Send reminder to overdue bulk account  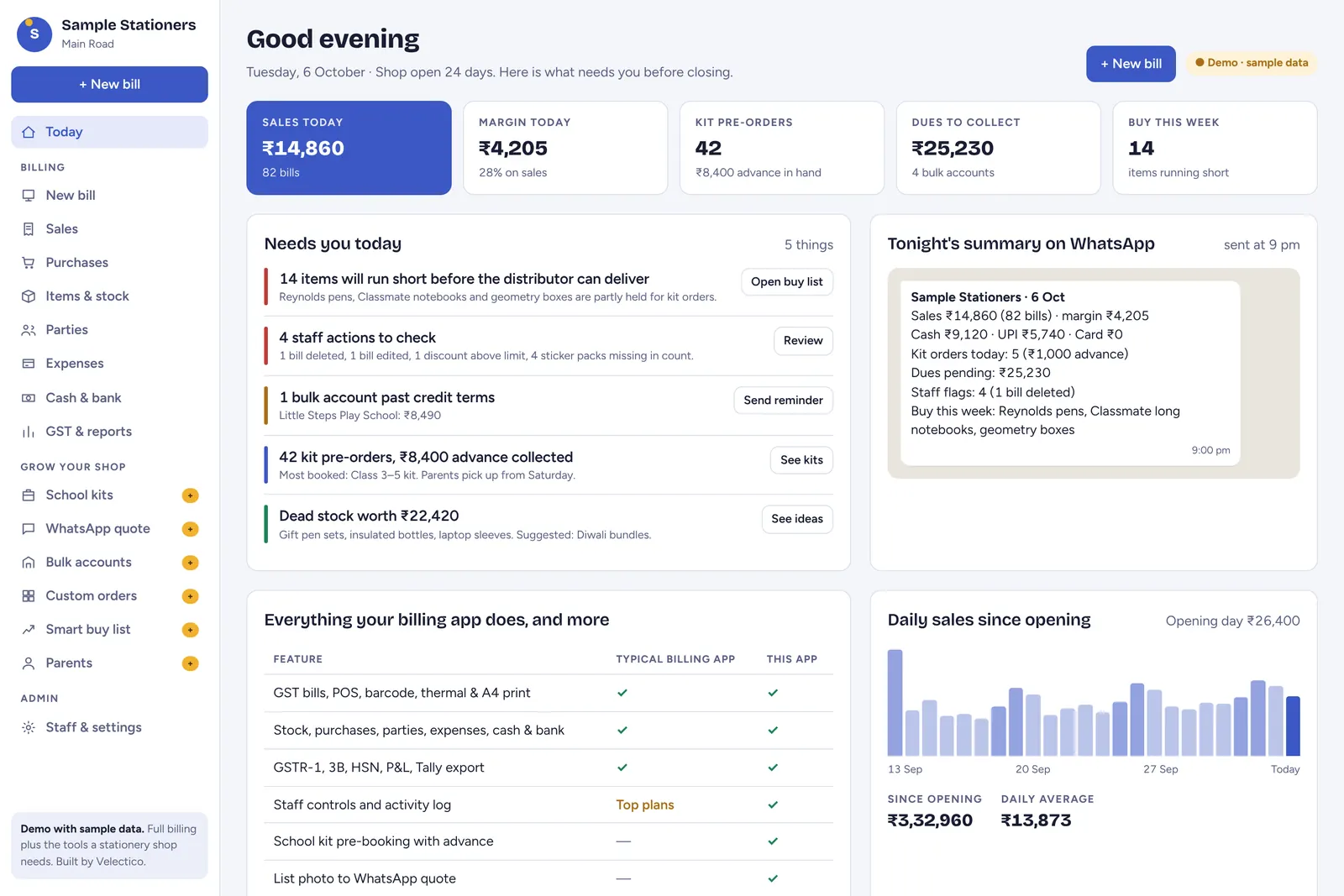pyautogui.click(x=783, y=401)
